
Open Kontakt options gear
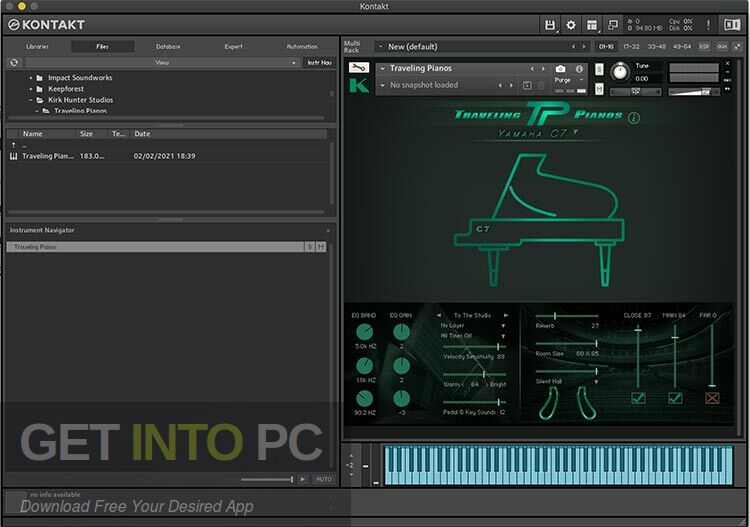[x=571, y=25]
